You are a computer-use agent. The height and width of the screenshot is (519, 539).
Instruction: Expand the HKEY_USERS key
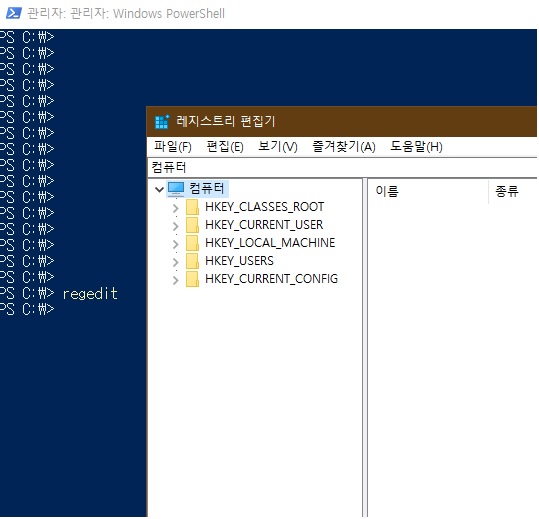click(x=176, y=263)
